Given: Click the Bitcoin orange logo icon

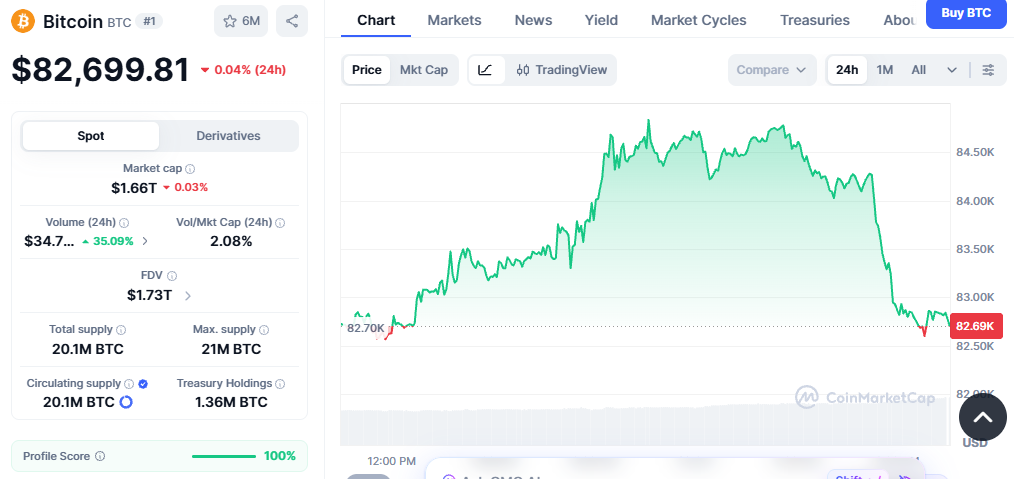Looking at the screenshot, I should (x=23, y=21).
